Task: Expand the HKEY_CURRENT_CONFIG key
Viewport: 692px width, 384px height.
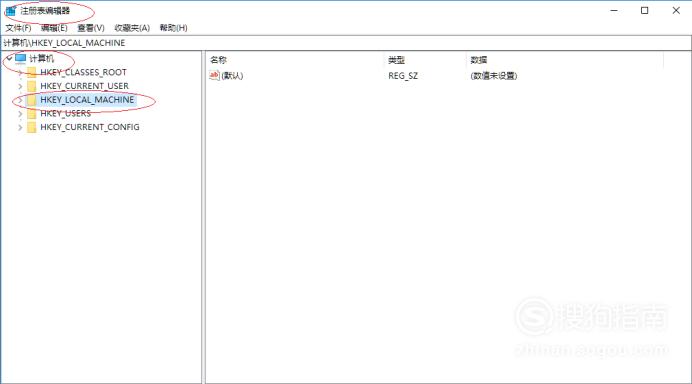Action: coord(20,127)
